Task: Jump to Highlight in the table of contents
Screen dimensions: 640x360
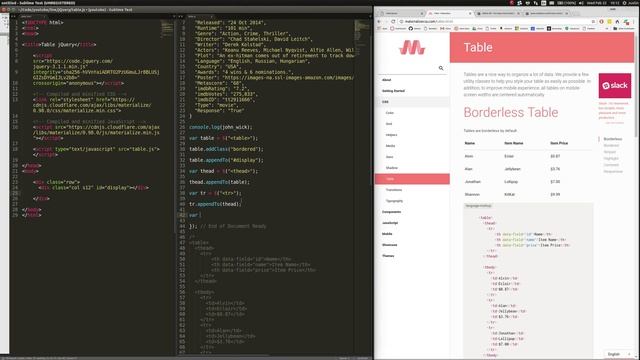Action: coord(611,158)
